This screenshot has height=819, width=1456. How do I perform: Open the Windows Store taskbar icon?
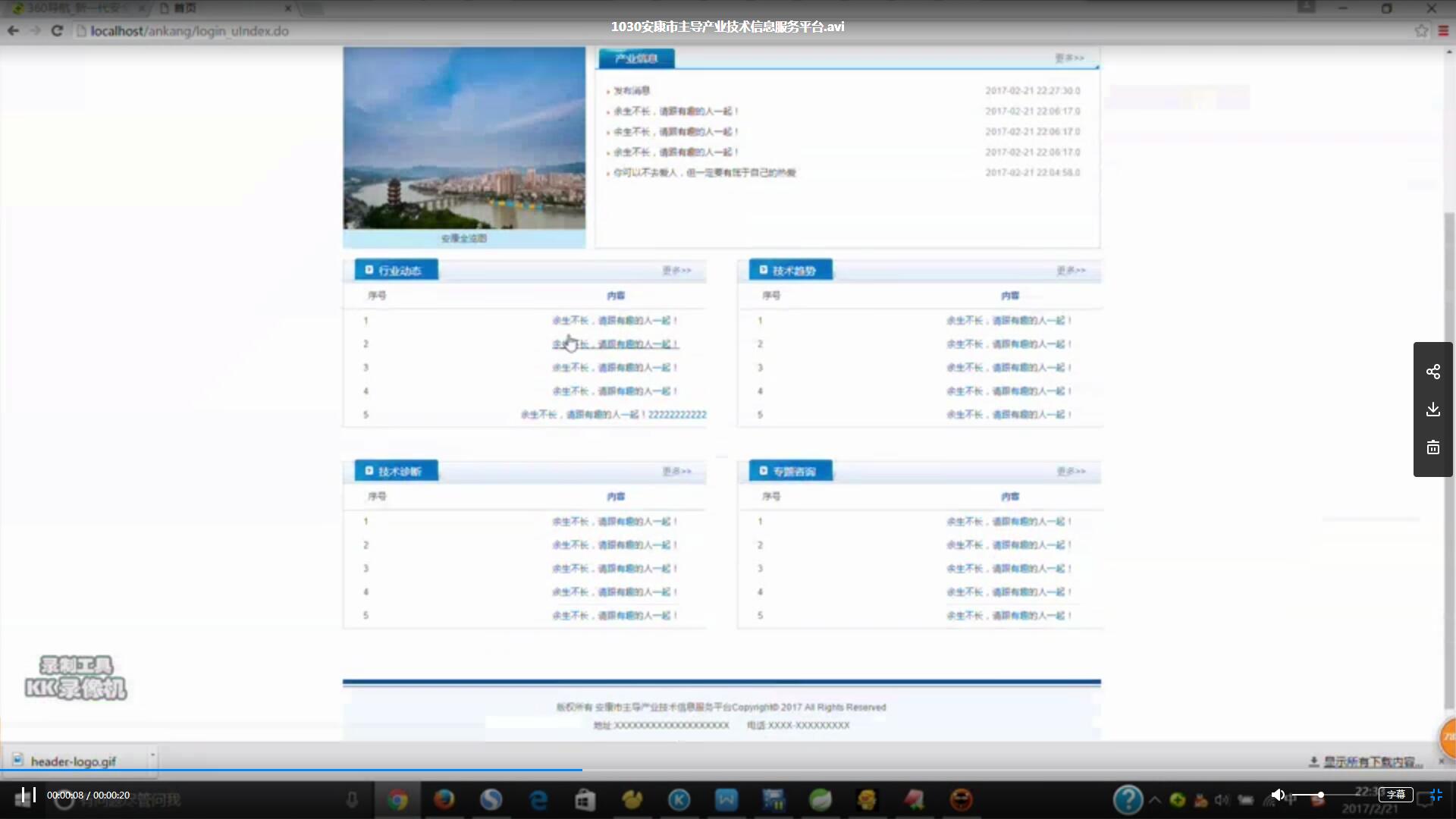pos(585,800)
